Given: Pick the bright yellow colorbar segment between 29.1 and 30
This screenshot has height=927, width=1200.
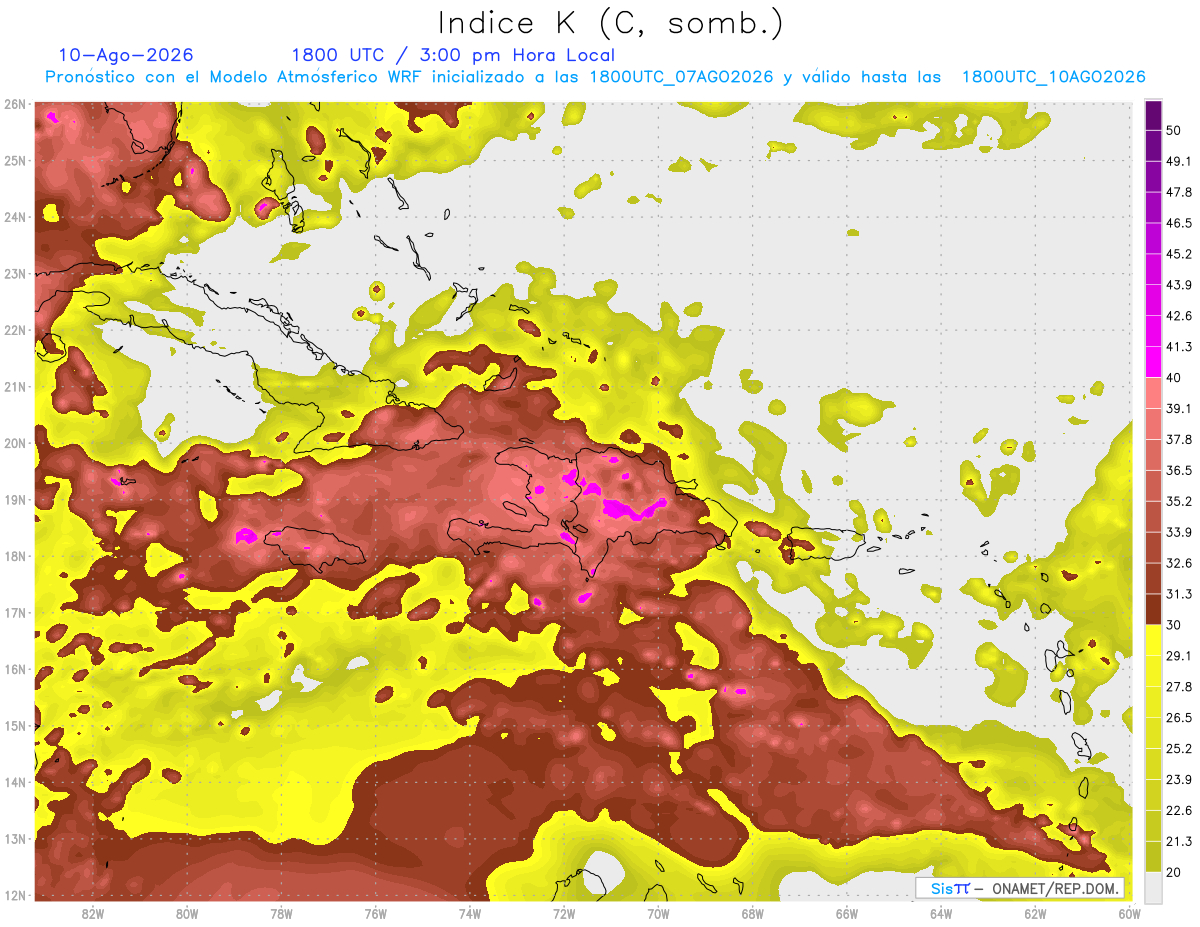Looking at the screenshot, I should coord(1152,640).
